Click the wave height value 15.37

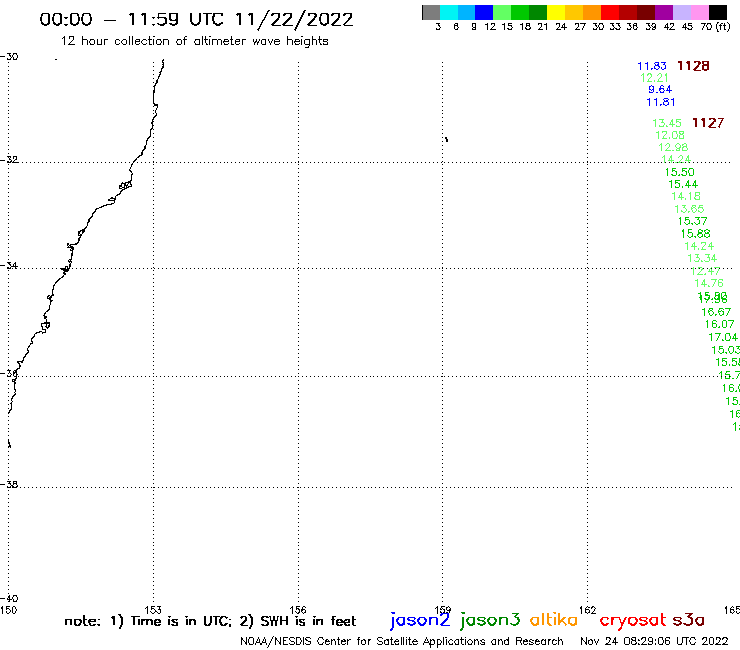point(692,221)
